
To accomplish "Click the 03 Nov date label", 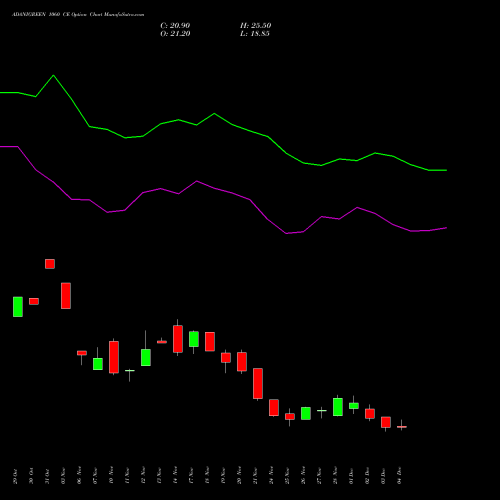I will pyautogui.click(x=63, y=476).
